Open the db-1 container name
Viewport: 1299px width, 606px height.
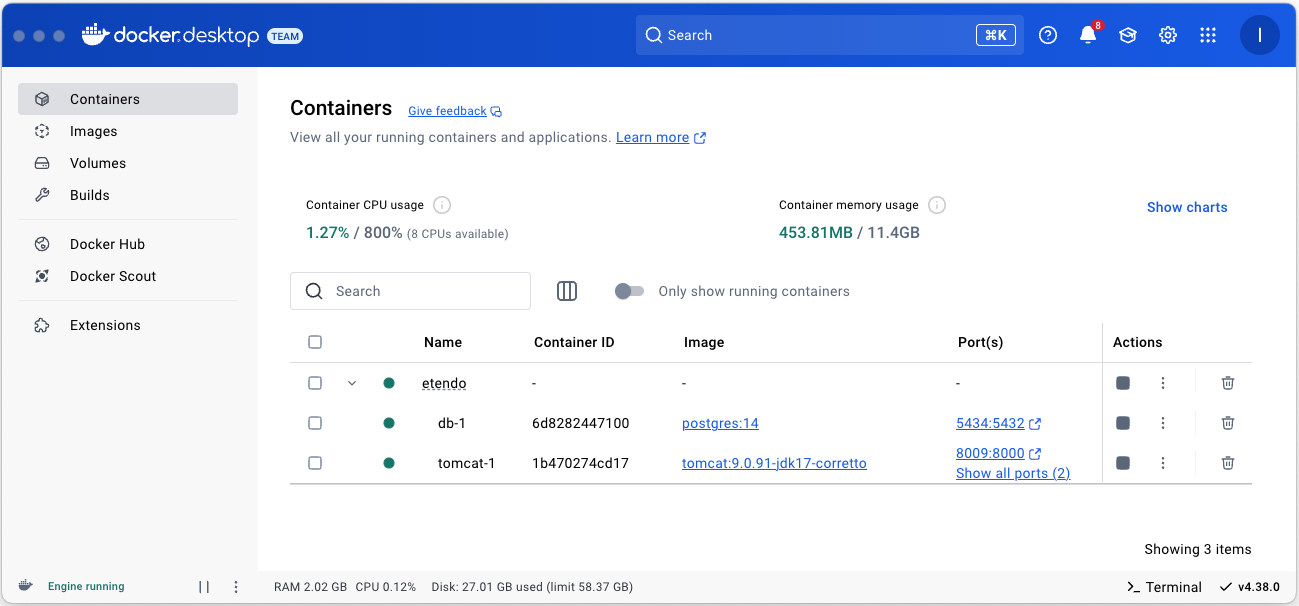pyautogui.click(x=452, y=423)
